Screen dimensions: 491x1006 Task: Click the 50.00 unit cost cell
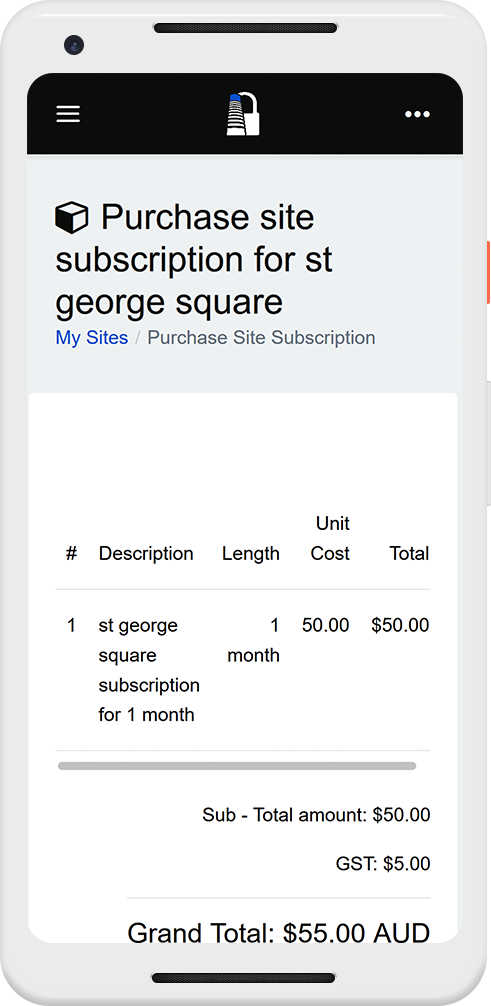325,625
